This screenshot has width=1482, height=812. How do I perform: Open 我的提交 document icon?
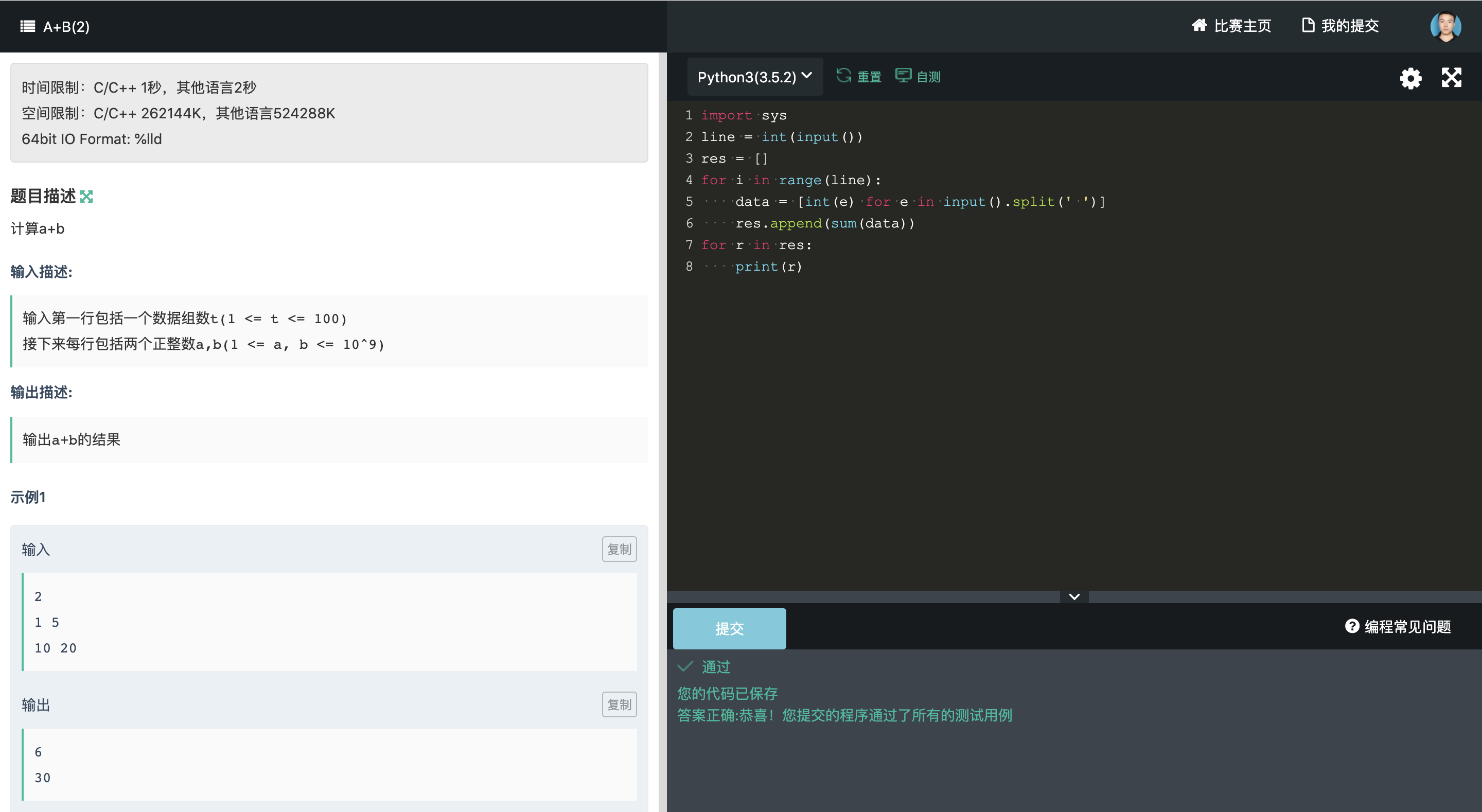point(1308,25)
